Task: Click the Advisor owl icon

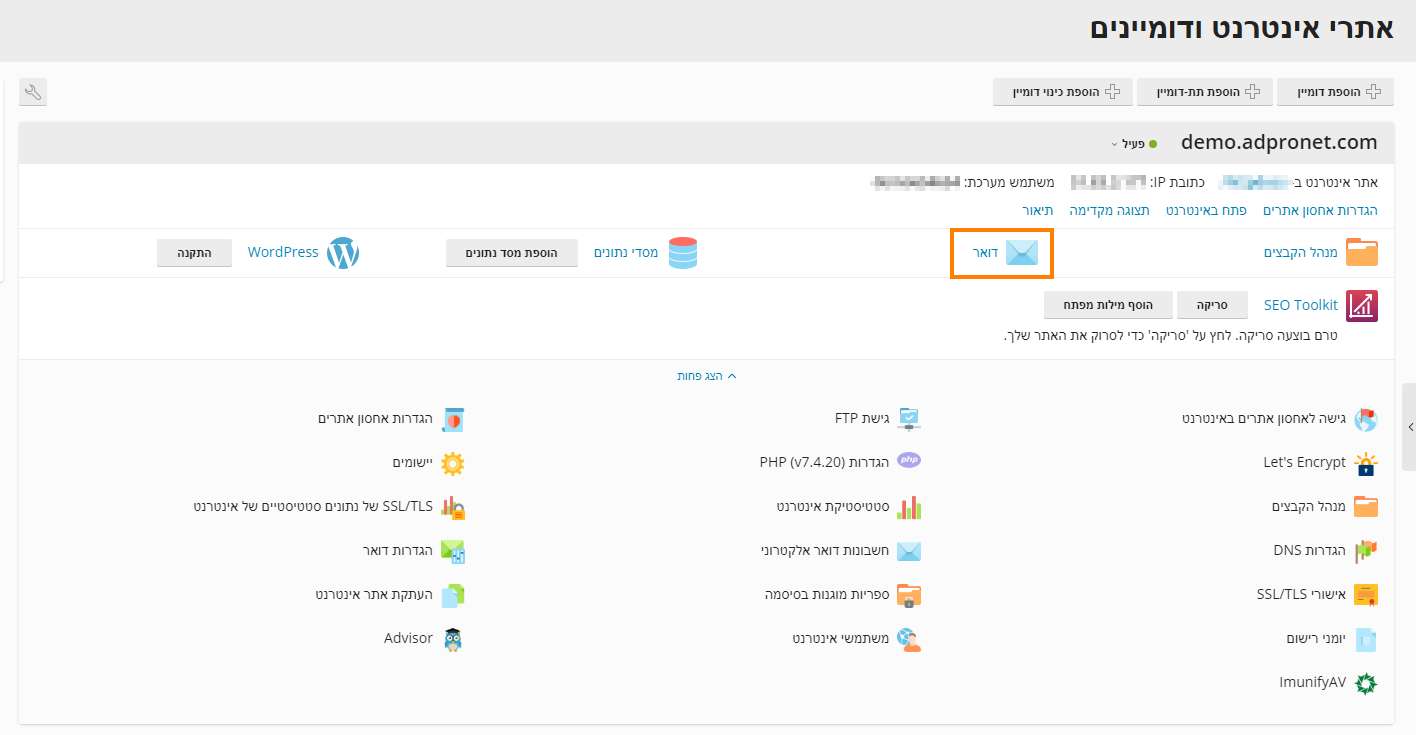Action: coord(453,639)
